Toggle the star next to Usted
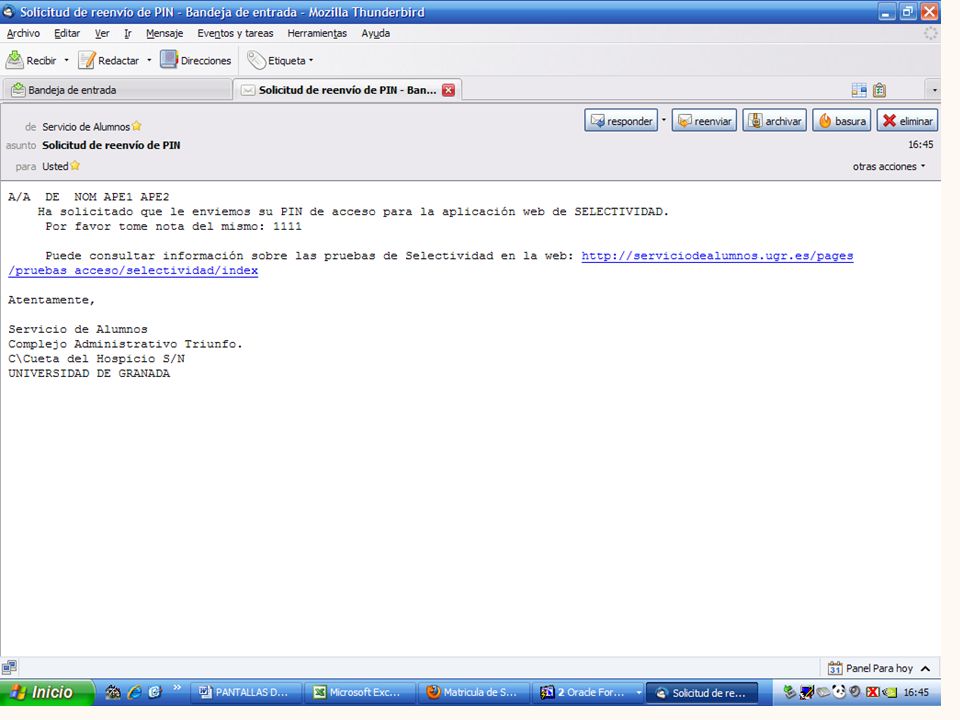960x720 pixels. click(x=75, y=165)
